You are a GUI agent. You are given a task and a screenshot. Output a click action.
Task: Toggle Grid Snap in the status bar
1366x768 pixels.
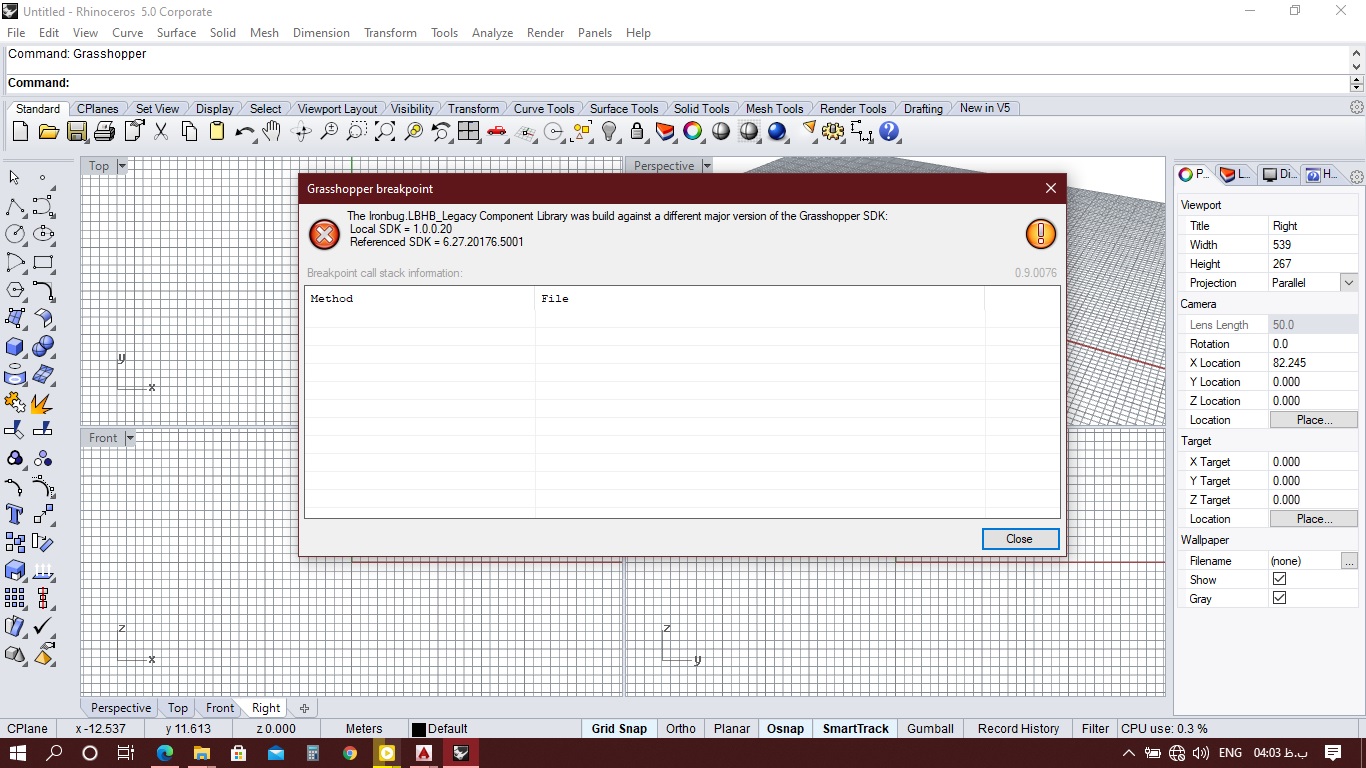click(x=619, y=729)
